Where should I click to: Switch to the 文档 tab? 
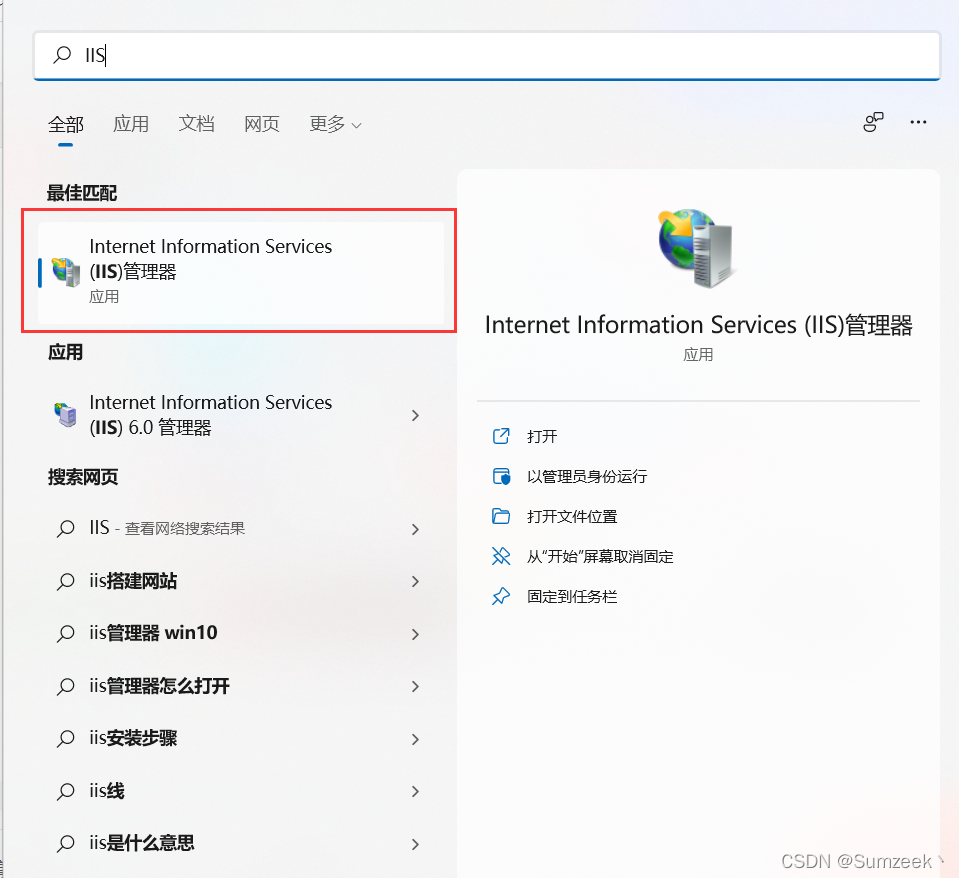tap(196, 124)
